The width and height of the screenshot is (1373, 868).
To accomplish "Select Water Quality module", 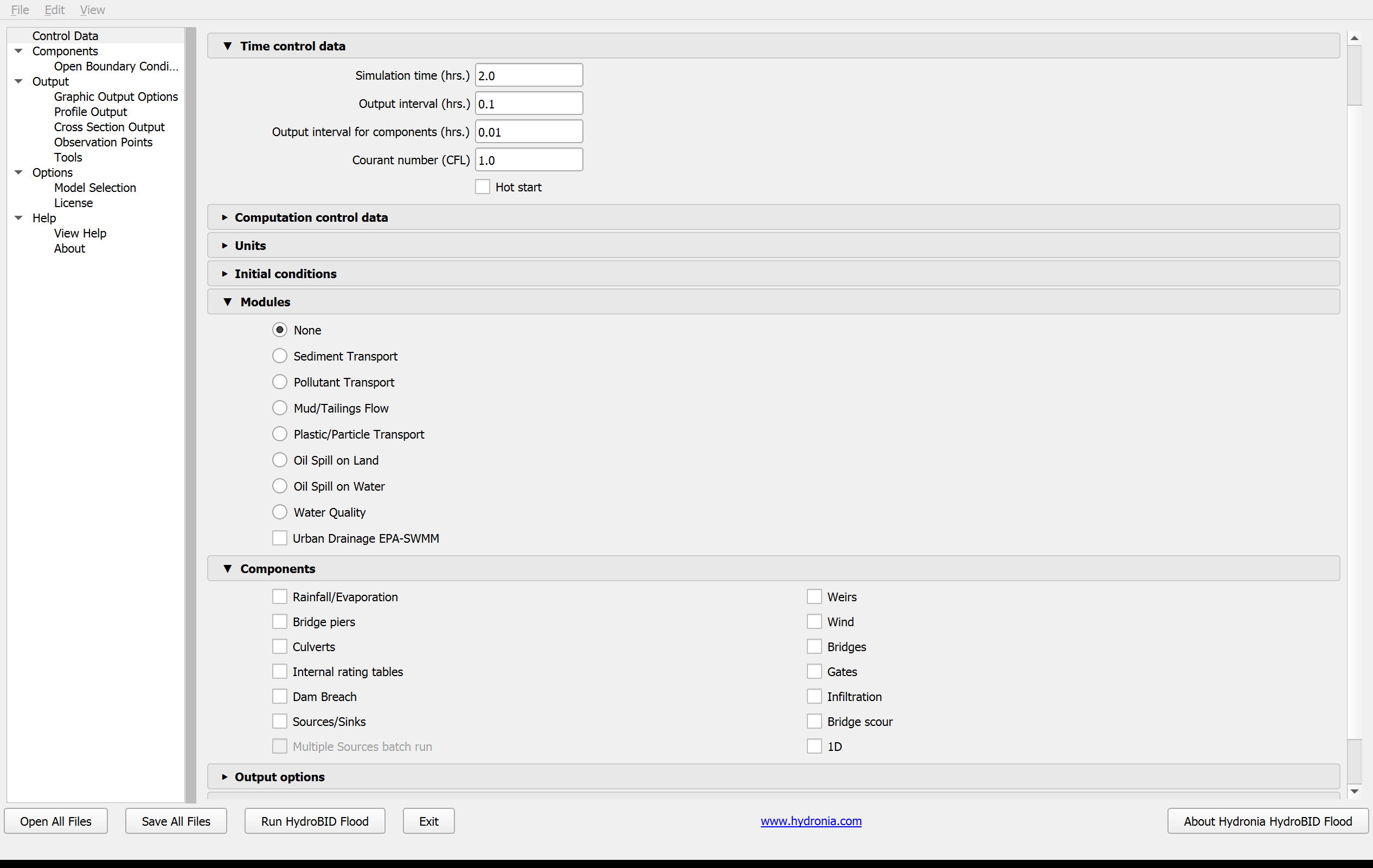I will coord(279,512).
